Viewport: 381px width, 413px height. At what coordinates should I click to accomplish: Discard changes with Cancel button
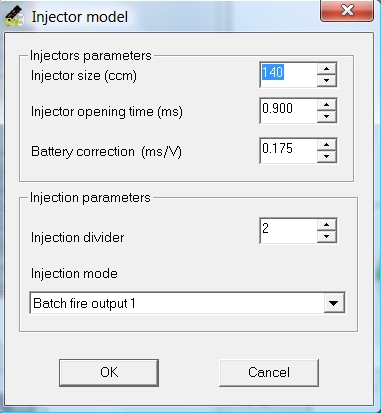pyautogui.click(x=269, y=373)
